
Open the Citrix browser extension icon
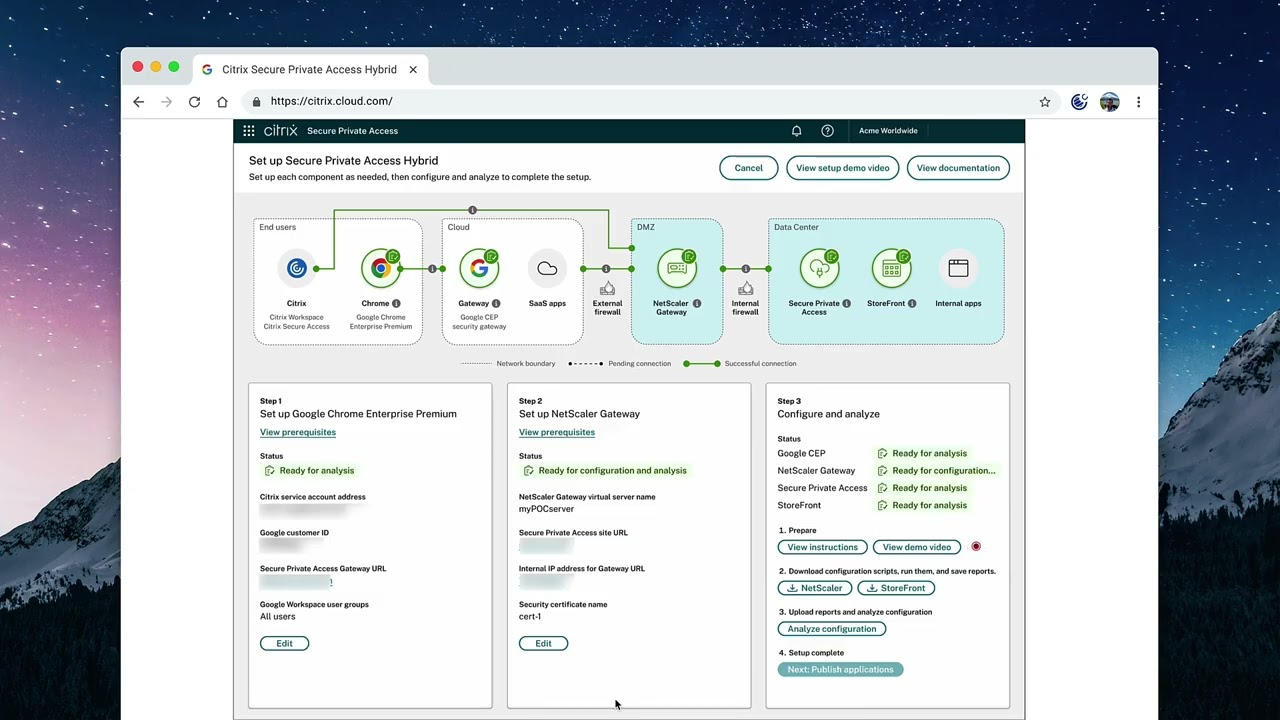(x=1079, y=102)
